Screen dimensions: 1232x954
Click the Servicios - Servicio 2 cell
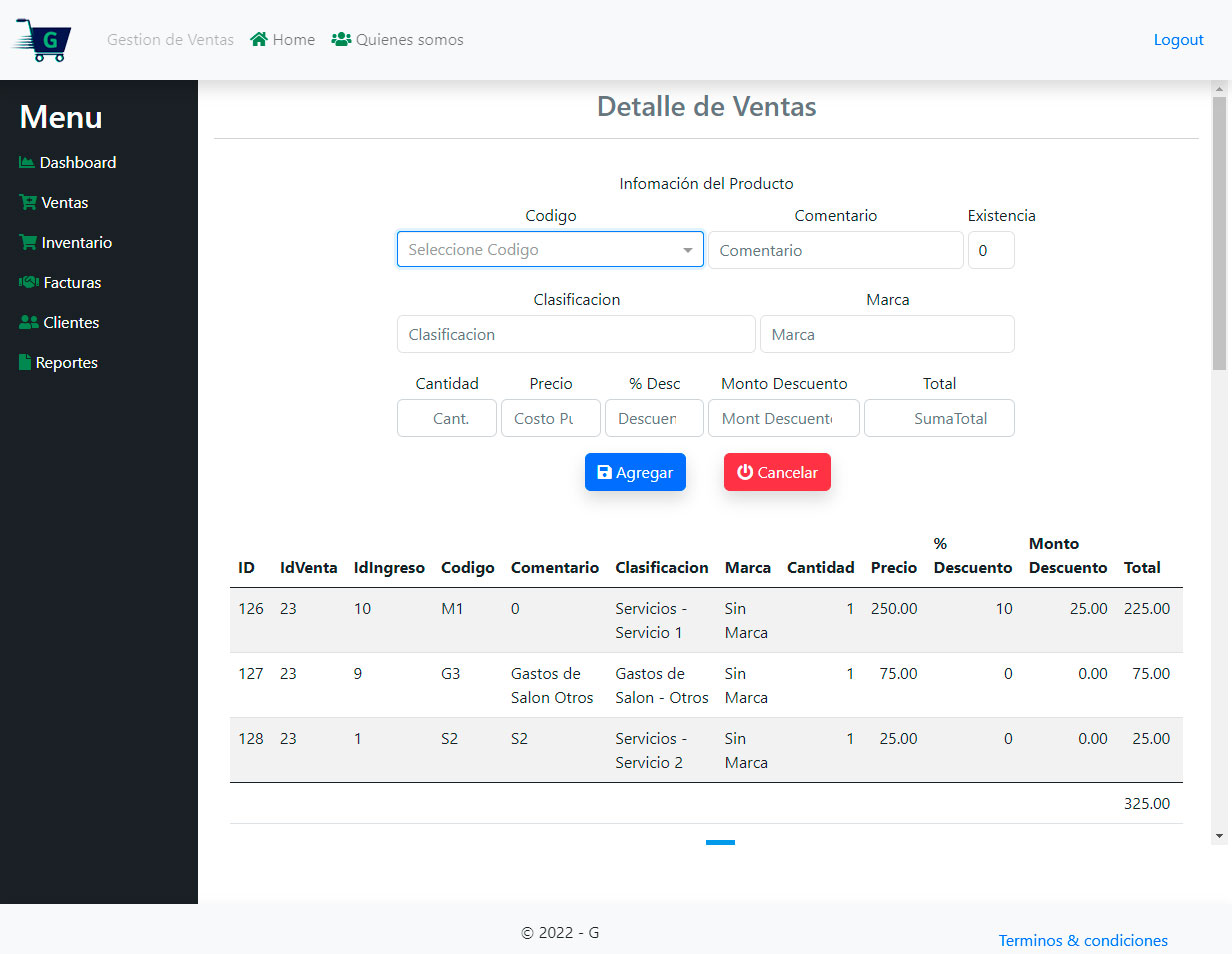point(651,750)
